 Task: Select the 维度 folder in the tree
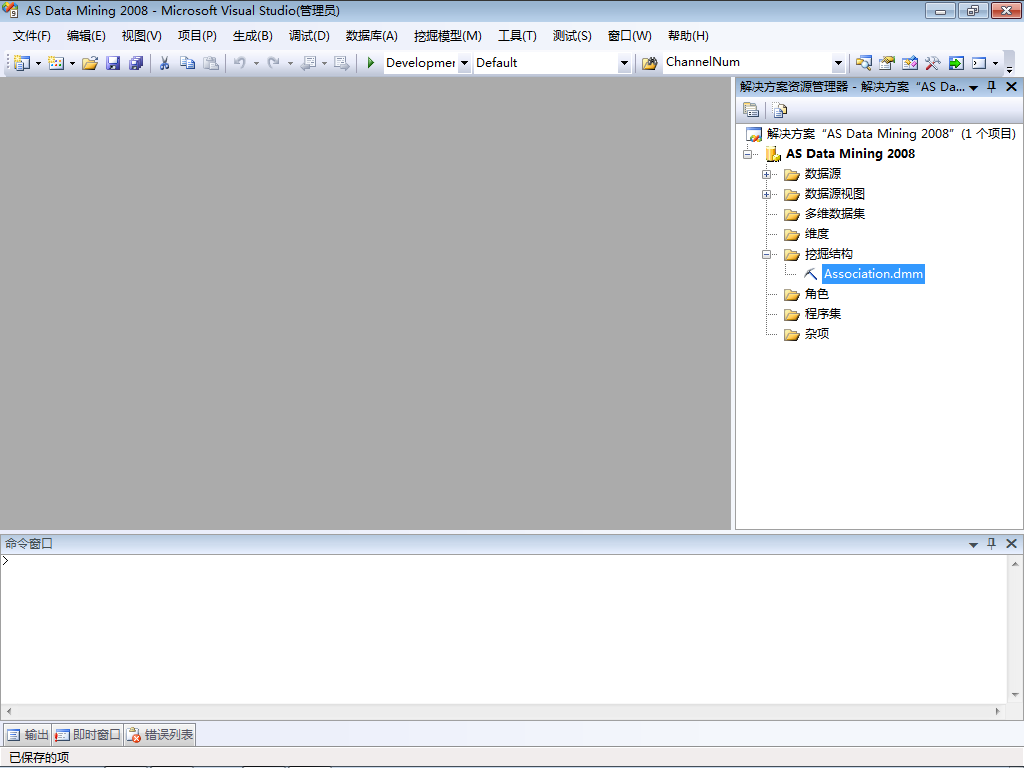point(816,234)
